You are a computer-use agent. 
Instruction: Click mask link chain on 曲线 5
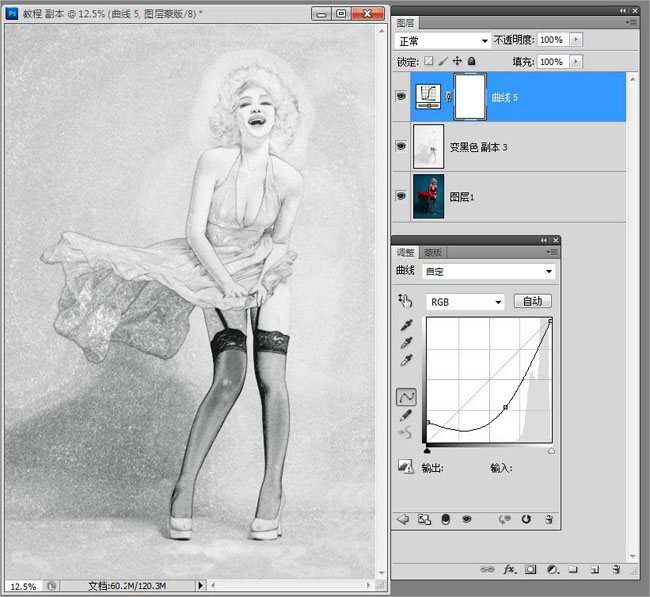click(x=448, y=97)
